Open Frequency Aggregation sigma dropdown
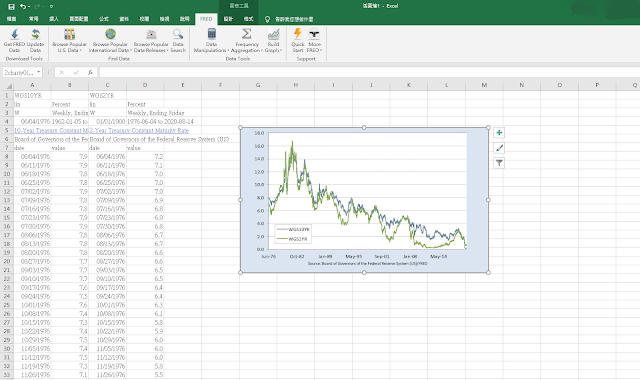This screenshot has width=640, height=380. pos(247,40)
